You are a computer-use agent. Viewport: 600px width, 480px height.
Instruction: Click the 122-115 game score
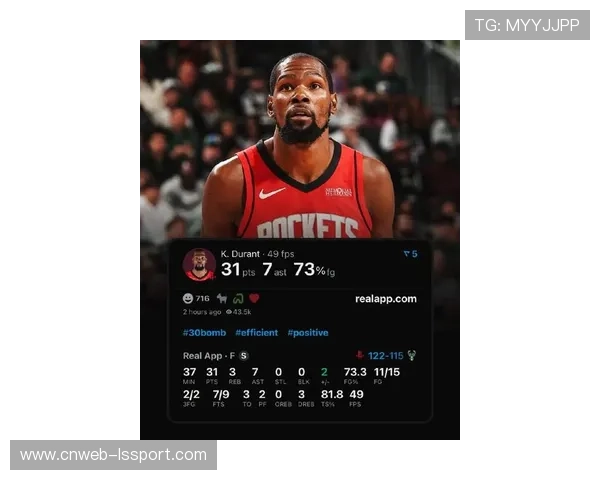[385, 355]
